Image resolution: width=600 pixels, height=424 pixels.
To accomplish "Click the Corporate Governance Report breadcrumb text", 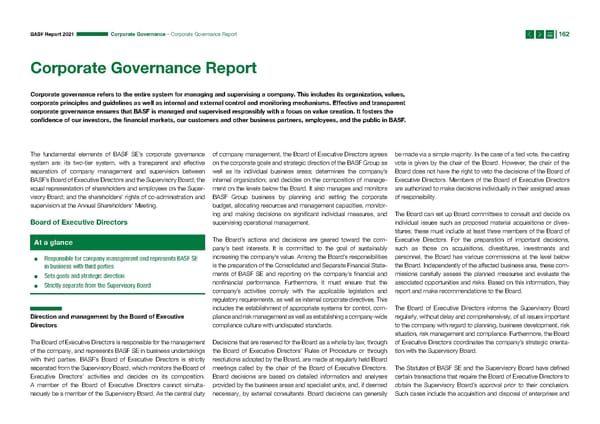I will coord(204,34).
